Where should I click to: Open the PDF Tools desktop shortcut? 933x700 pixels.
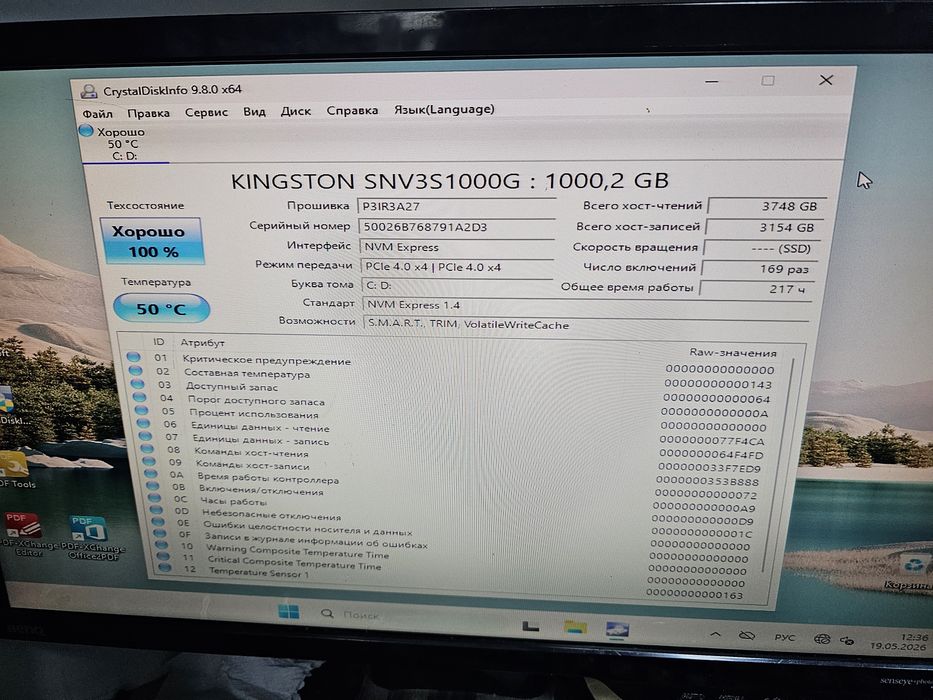tap(15, 470)
